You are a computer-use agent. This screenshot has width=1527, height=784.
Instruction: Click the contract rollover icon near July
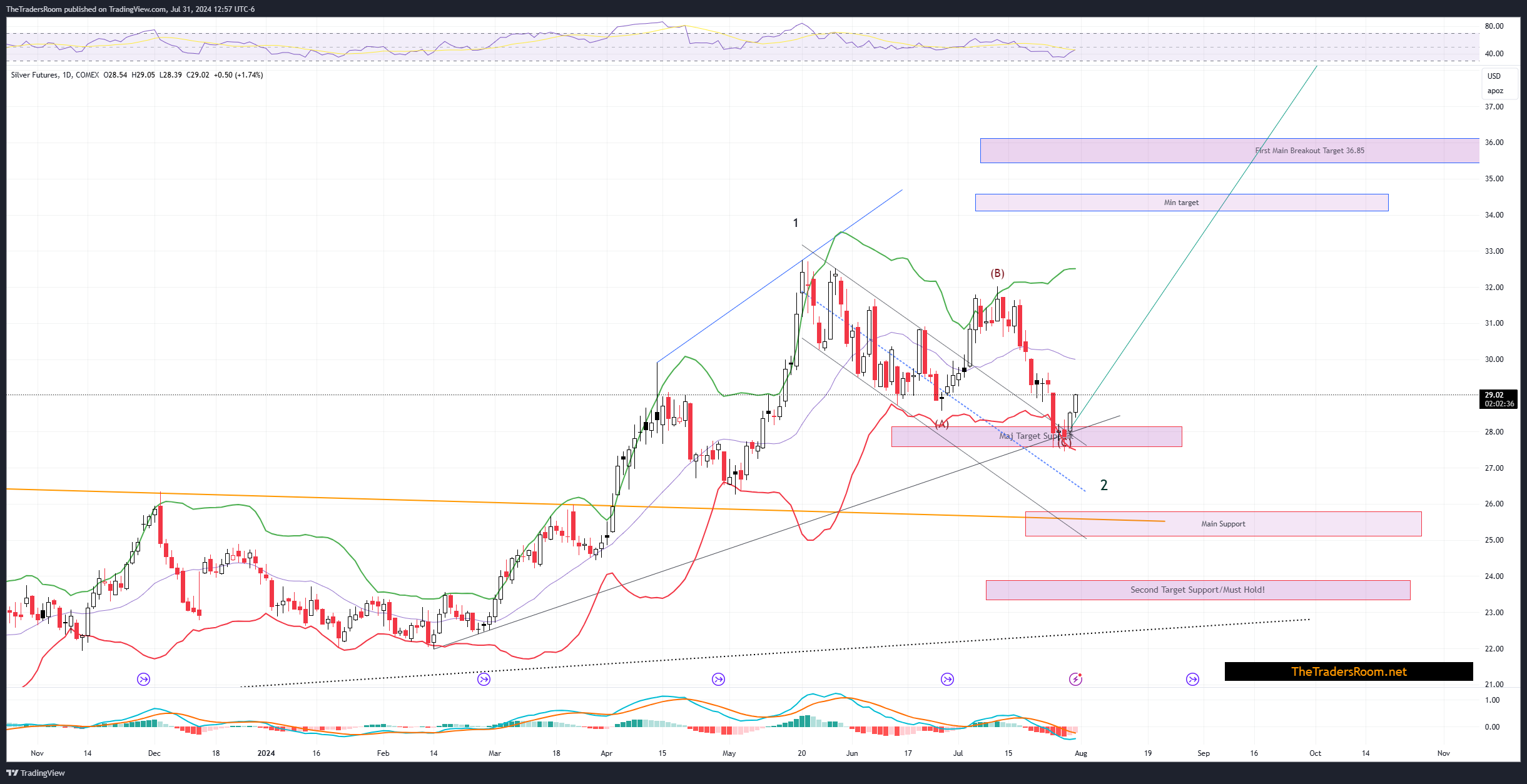(947, 679)
